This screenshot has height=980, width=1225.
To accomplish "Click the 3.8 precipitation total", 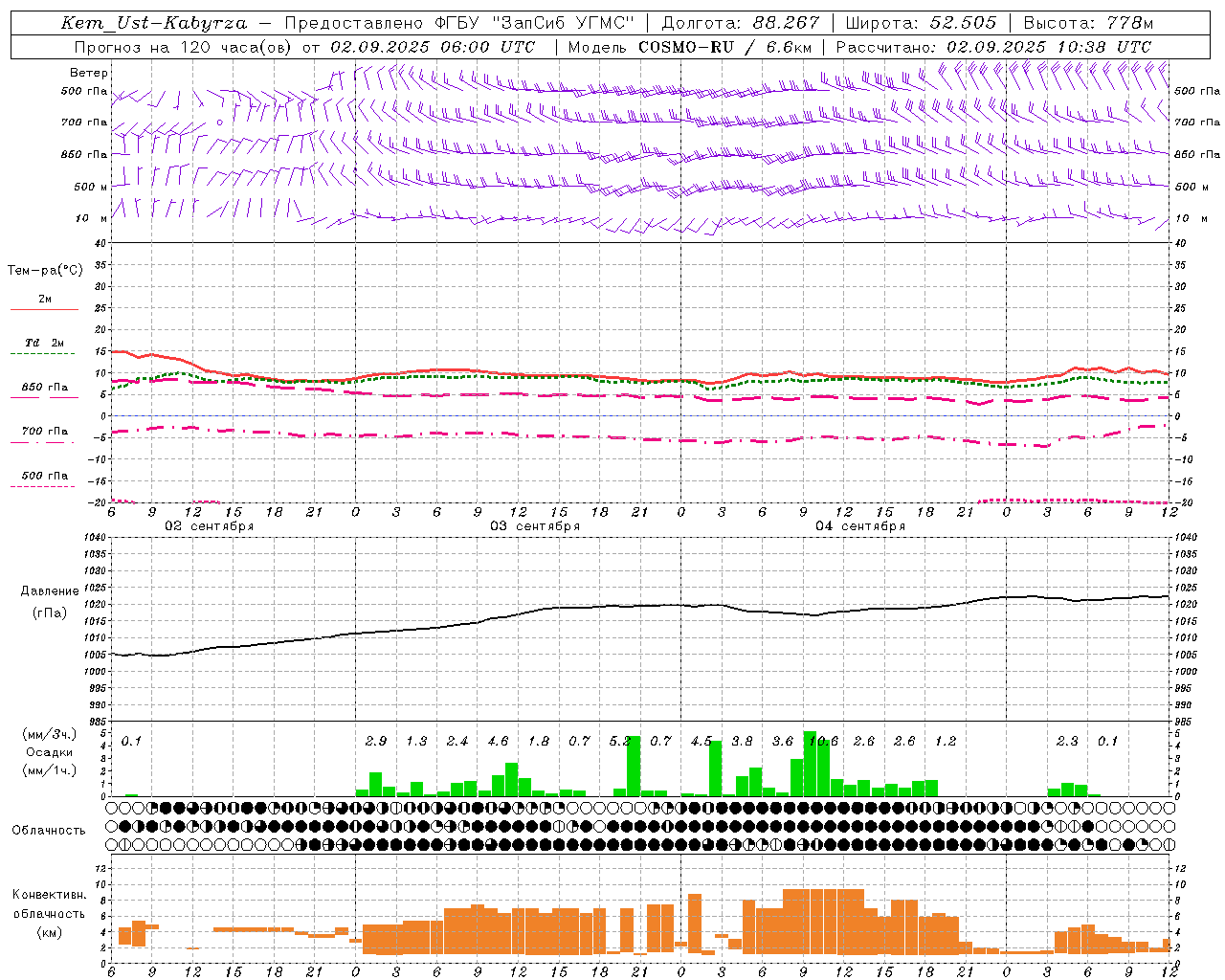I will (742, 742).
